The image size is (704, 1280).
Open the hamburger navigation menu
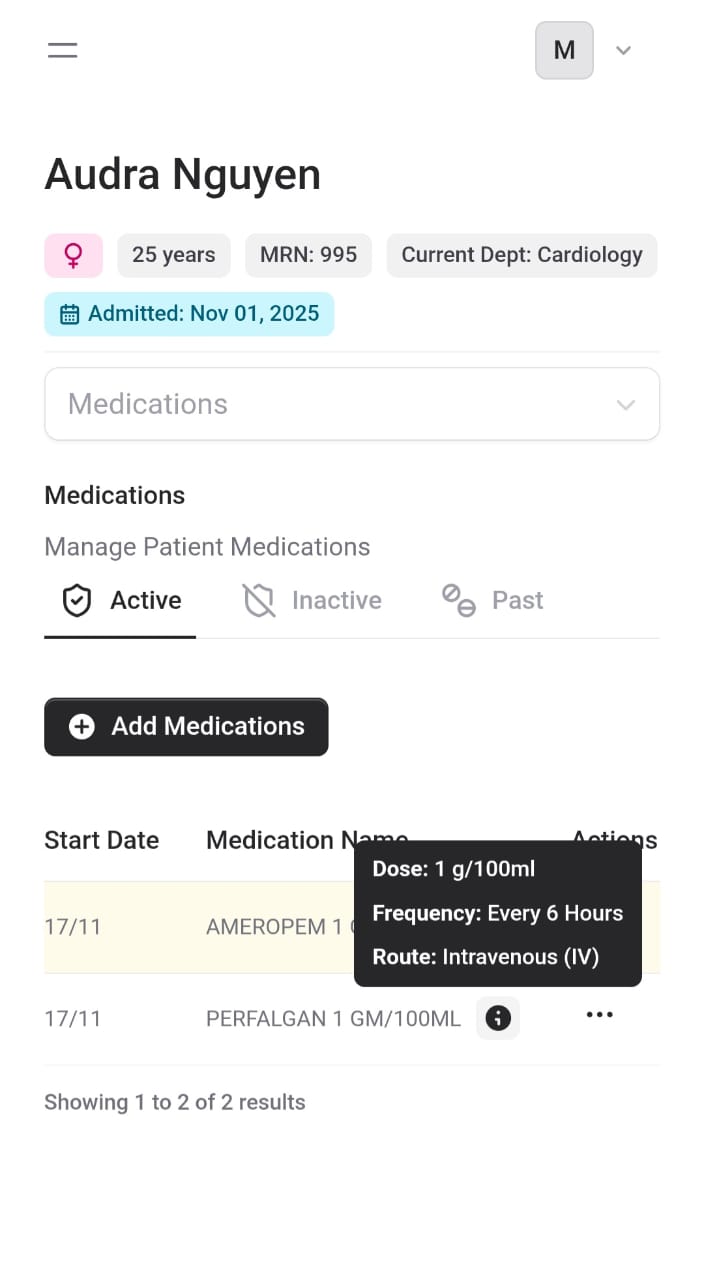pos(62,49)
